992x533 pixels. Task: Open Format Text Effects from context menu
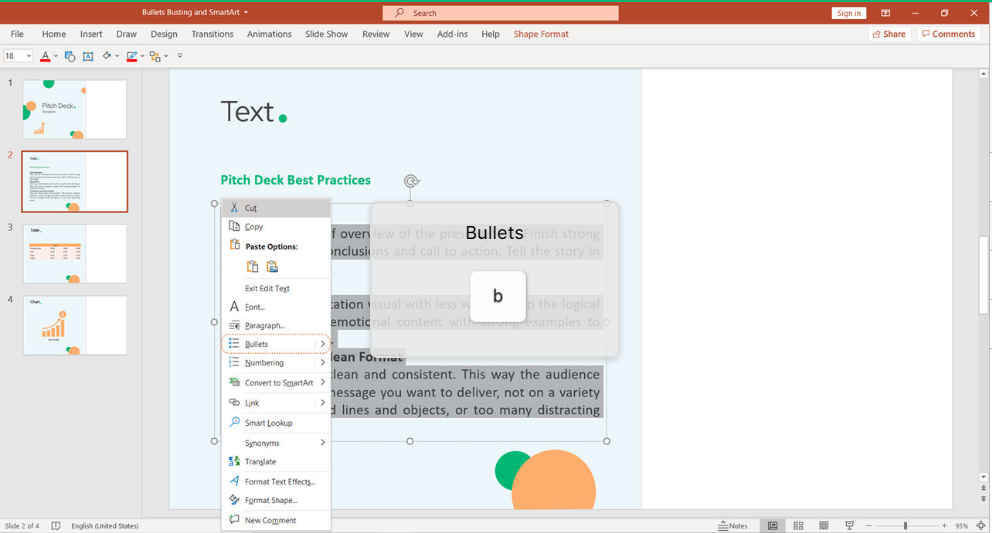pos(276,482)
